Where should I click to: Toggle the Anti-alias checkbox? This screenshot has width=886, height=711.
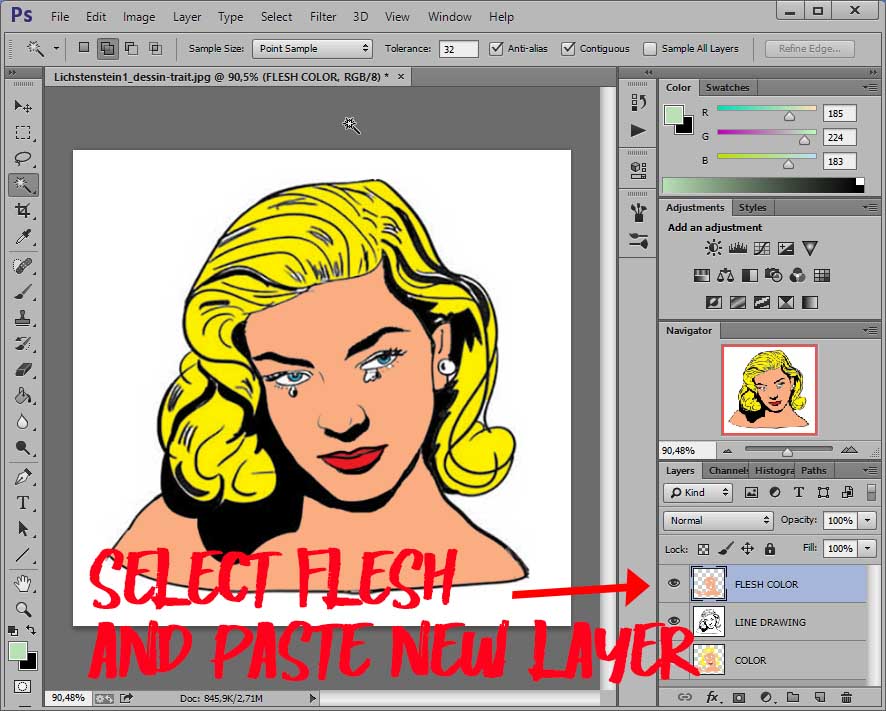[496, 49]
